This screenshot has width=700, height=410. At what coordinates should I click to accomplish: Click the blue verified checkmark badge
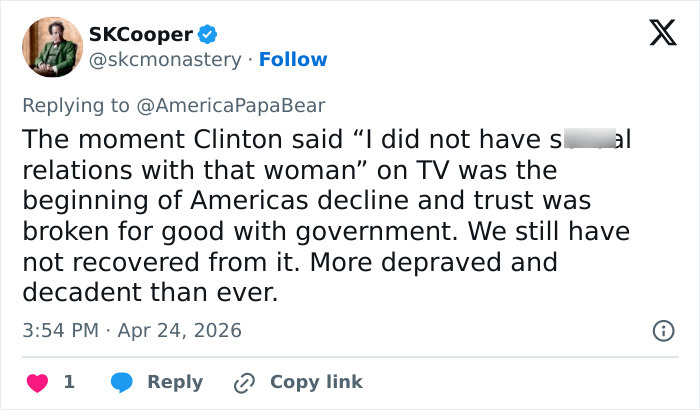[208, 34]
